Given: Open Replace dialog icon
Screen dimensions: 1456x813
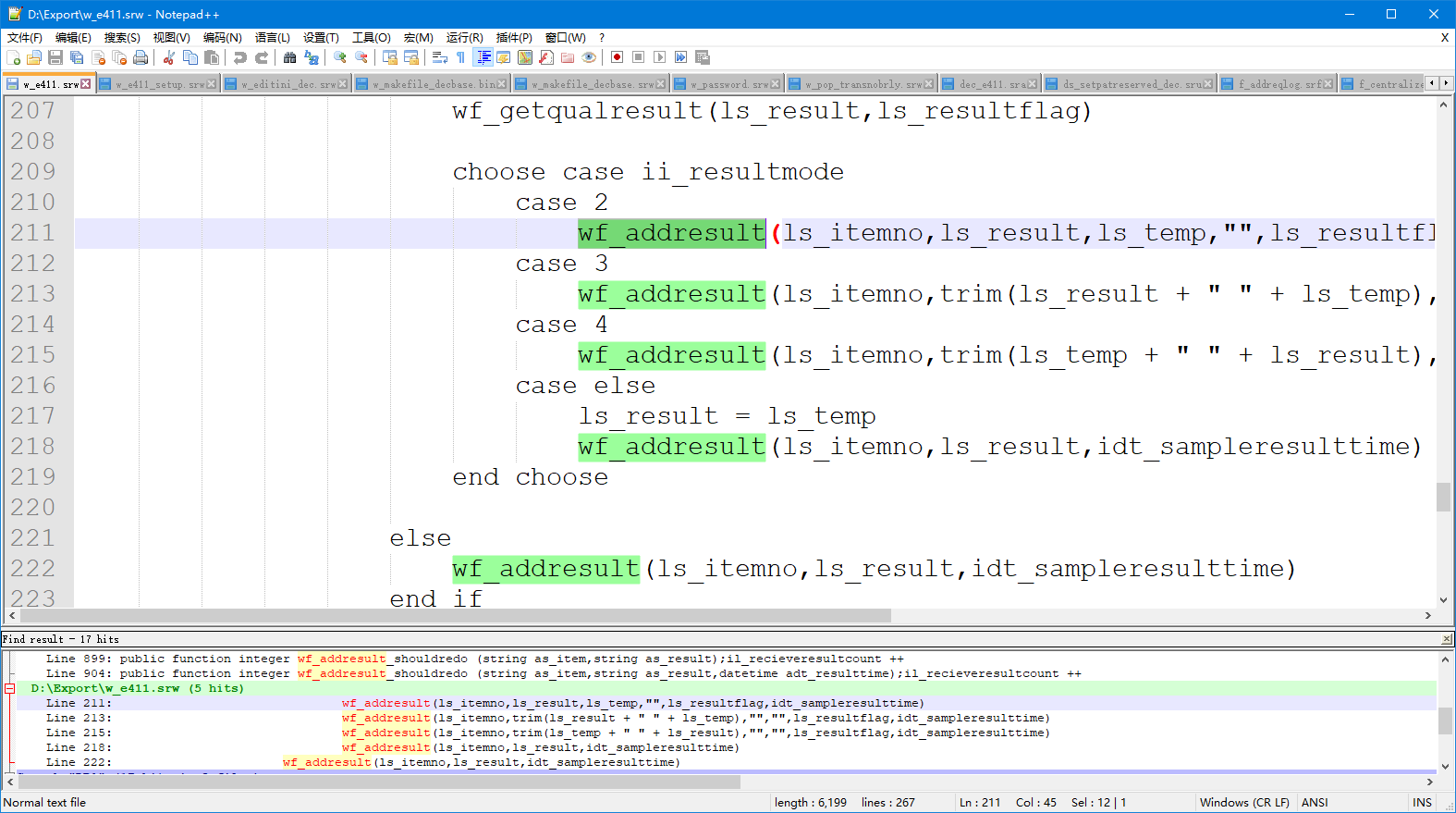Looking at the screenshot, I should coord(312,57).
